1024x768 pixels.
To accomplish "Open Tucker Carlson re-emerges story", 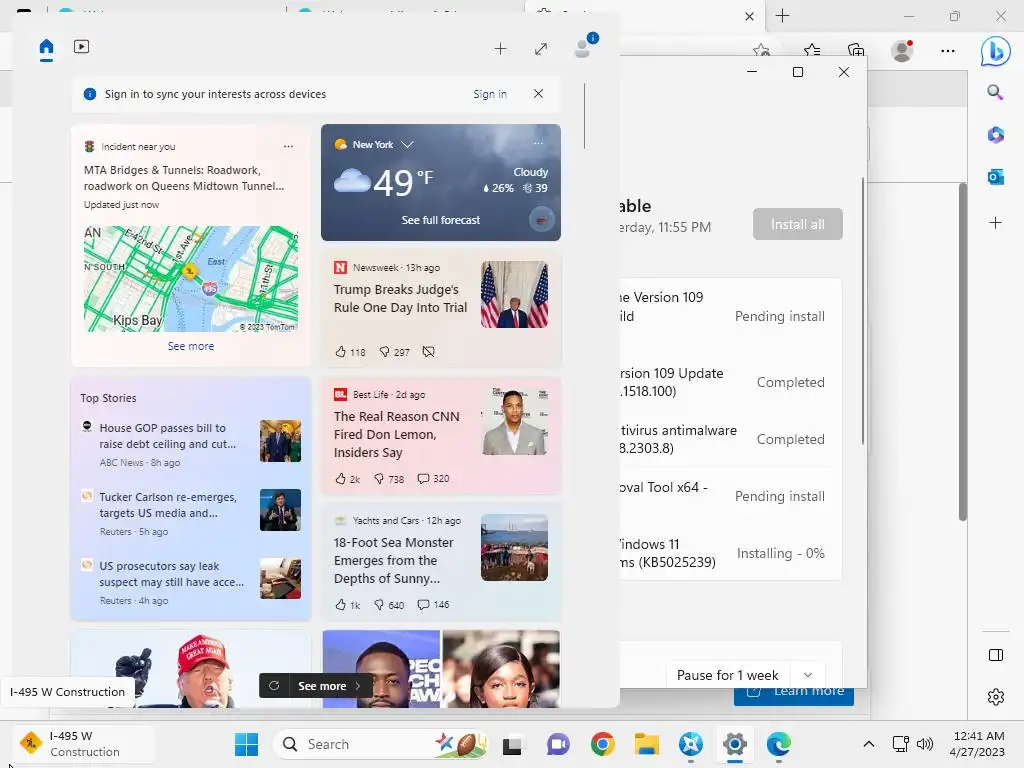I will (x=167, y=505).
